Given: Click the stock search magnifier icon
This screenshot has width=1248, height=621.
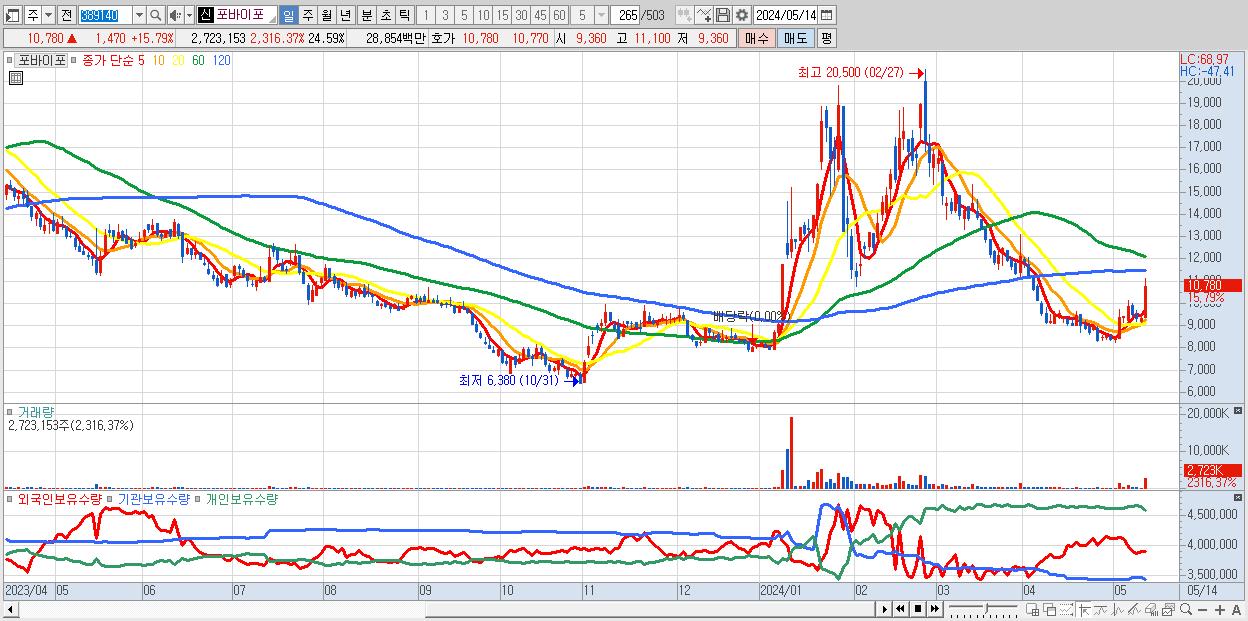Looking at the screenshot, I should click(x=155, y=15).
